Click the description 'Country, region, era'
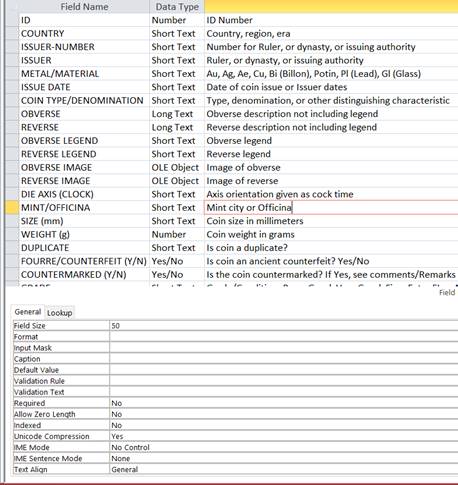458x485 pixels. [248, 33]
